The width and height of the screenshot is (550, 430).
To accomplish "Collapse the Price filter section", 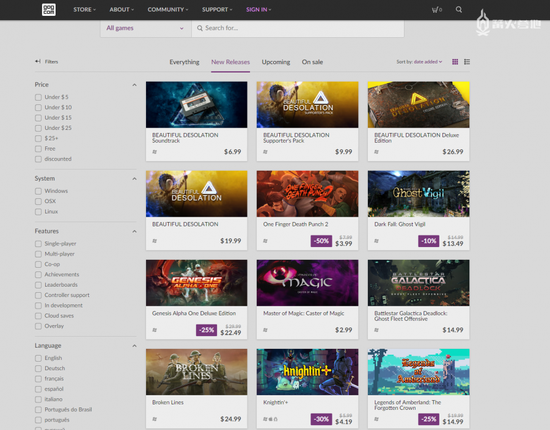I will (134, 85).
